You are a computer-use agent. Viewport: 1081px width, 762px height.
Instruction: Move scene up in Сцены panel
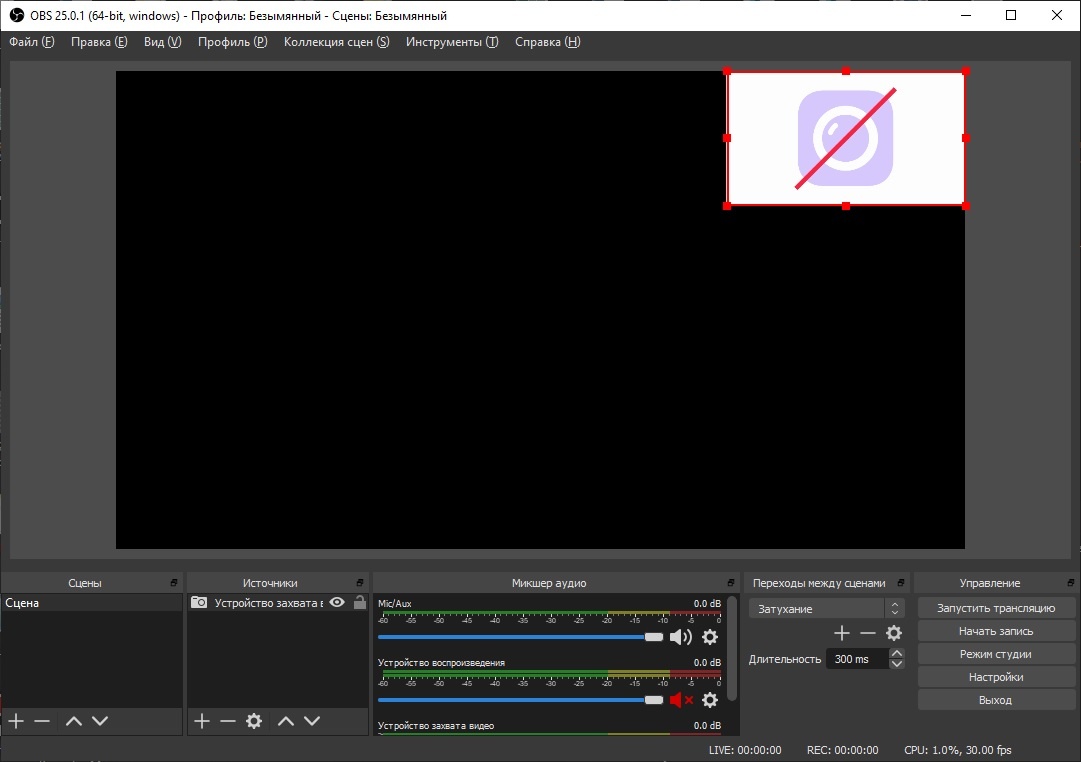pos(74,721)
